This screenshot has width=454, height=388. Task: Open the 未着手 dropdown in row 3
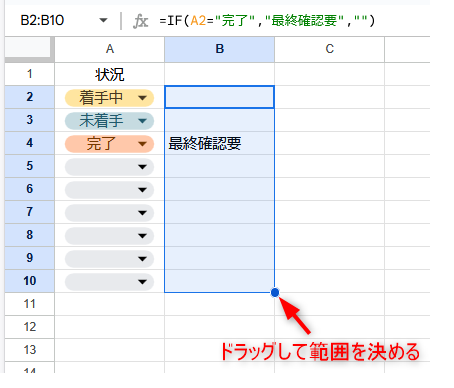click(142, 121)
